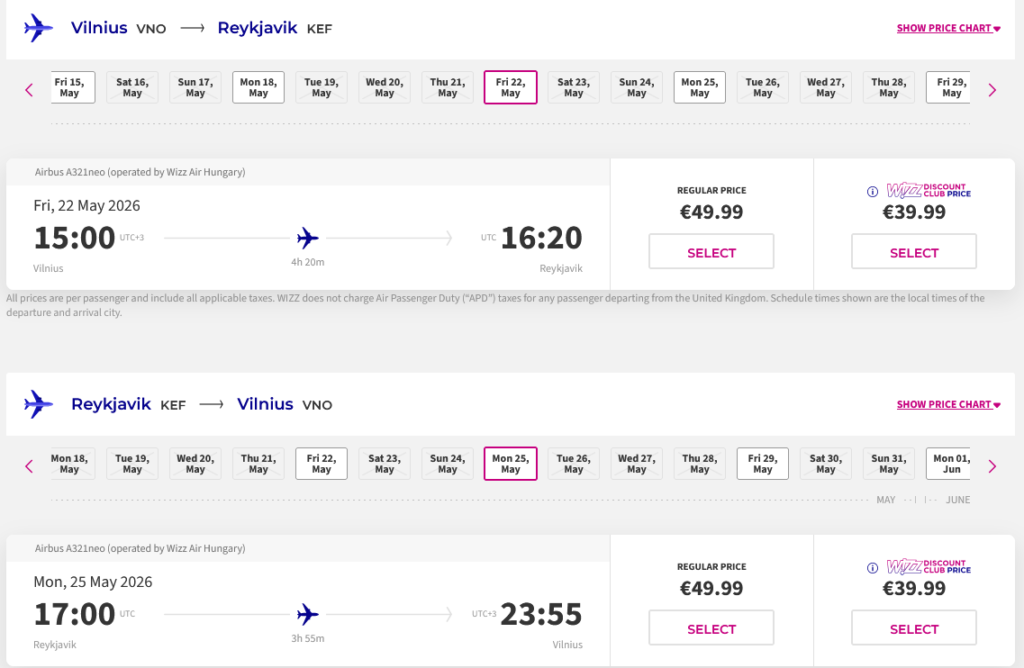Select outbound regular price €49.99
The height and width of the screenshot is (668, 1024).
coord(711,252)
